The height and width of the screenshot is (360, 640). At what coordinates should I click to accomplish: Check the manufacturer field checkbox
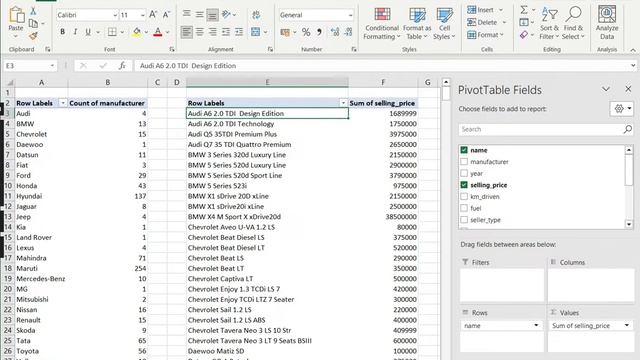pyautogui.click(x=464, y=162)
